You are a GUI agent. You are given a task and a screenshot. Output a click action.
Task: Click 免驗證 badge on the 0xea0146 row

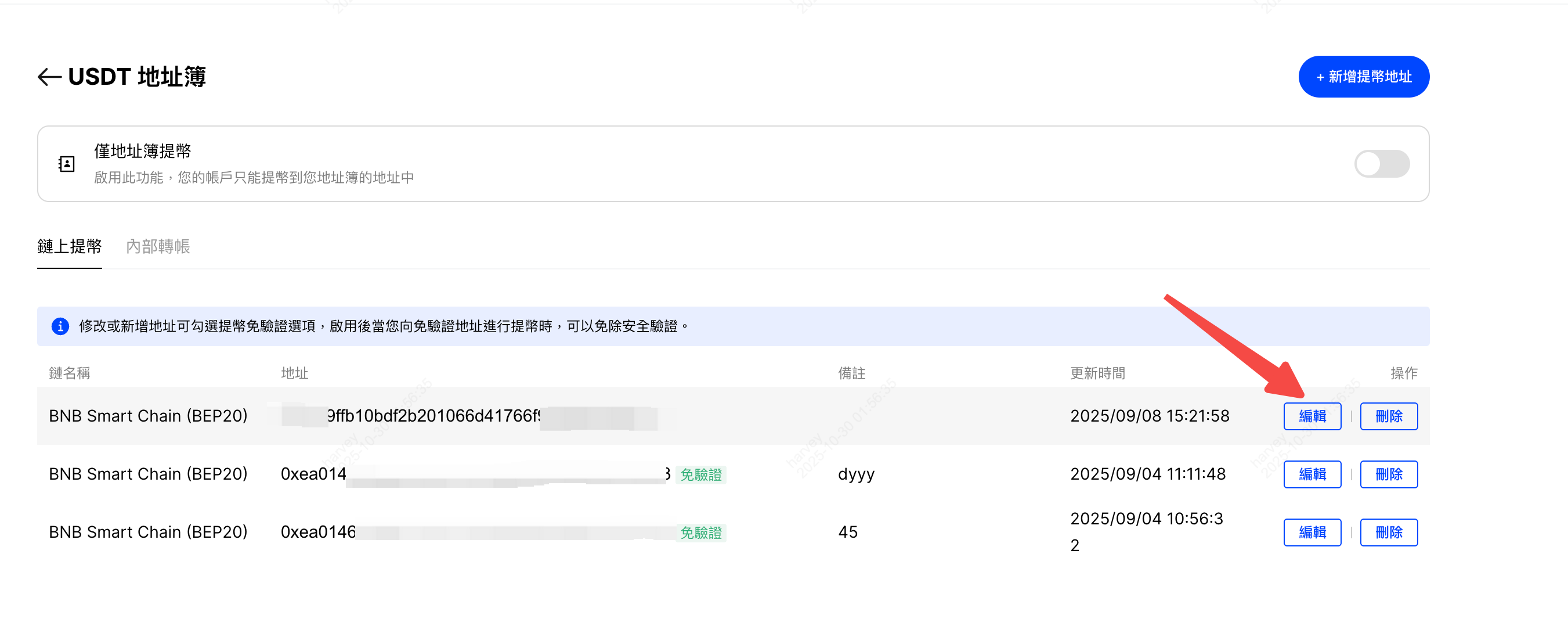700,534
